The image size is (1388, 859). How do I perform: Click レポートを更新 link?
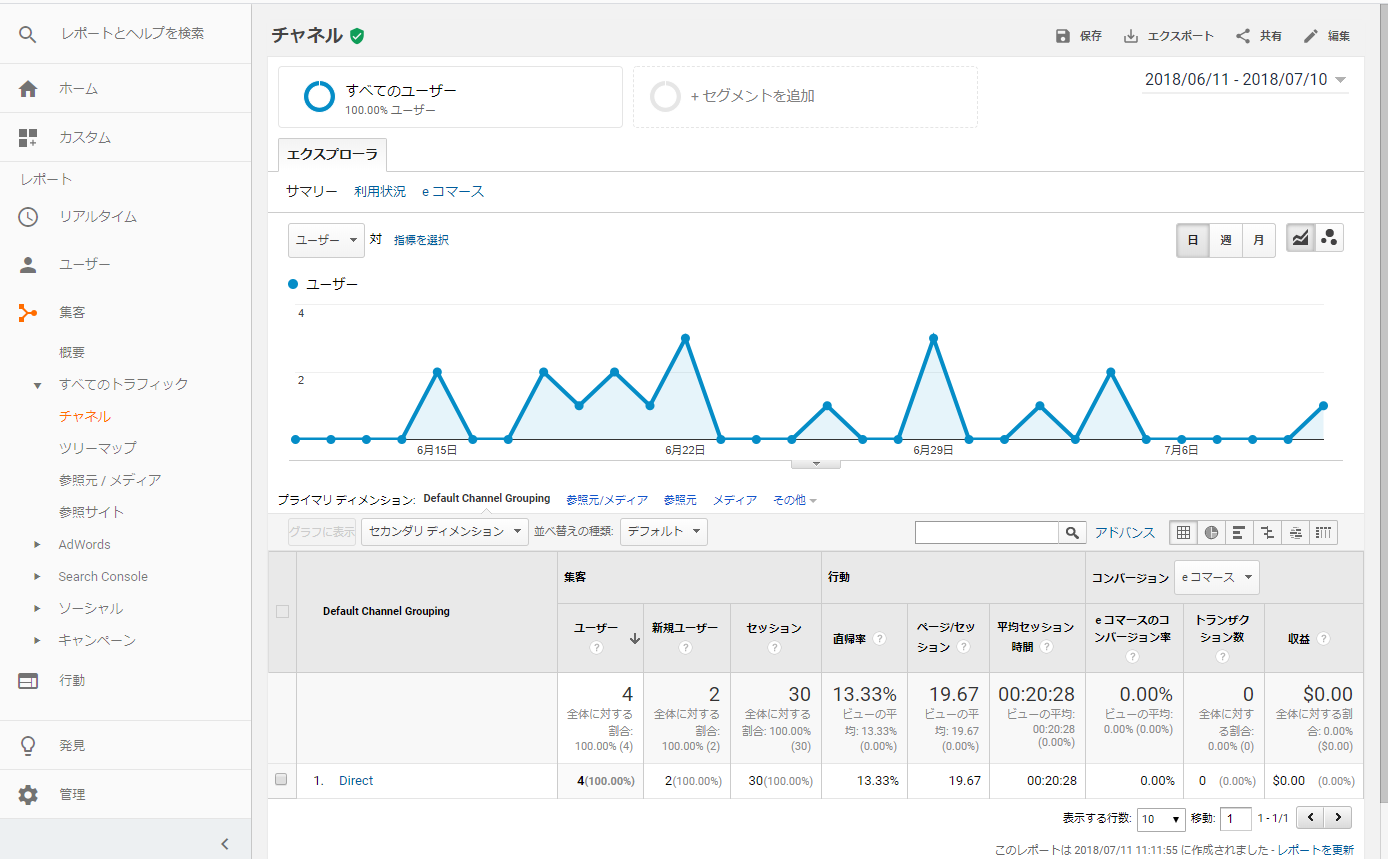click(1318, 850)
